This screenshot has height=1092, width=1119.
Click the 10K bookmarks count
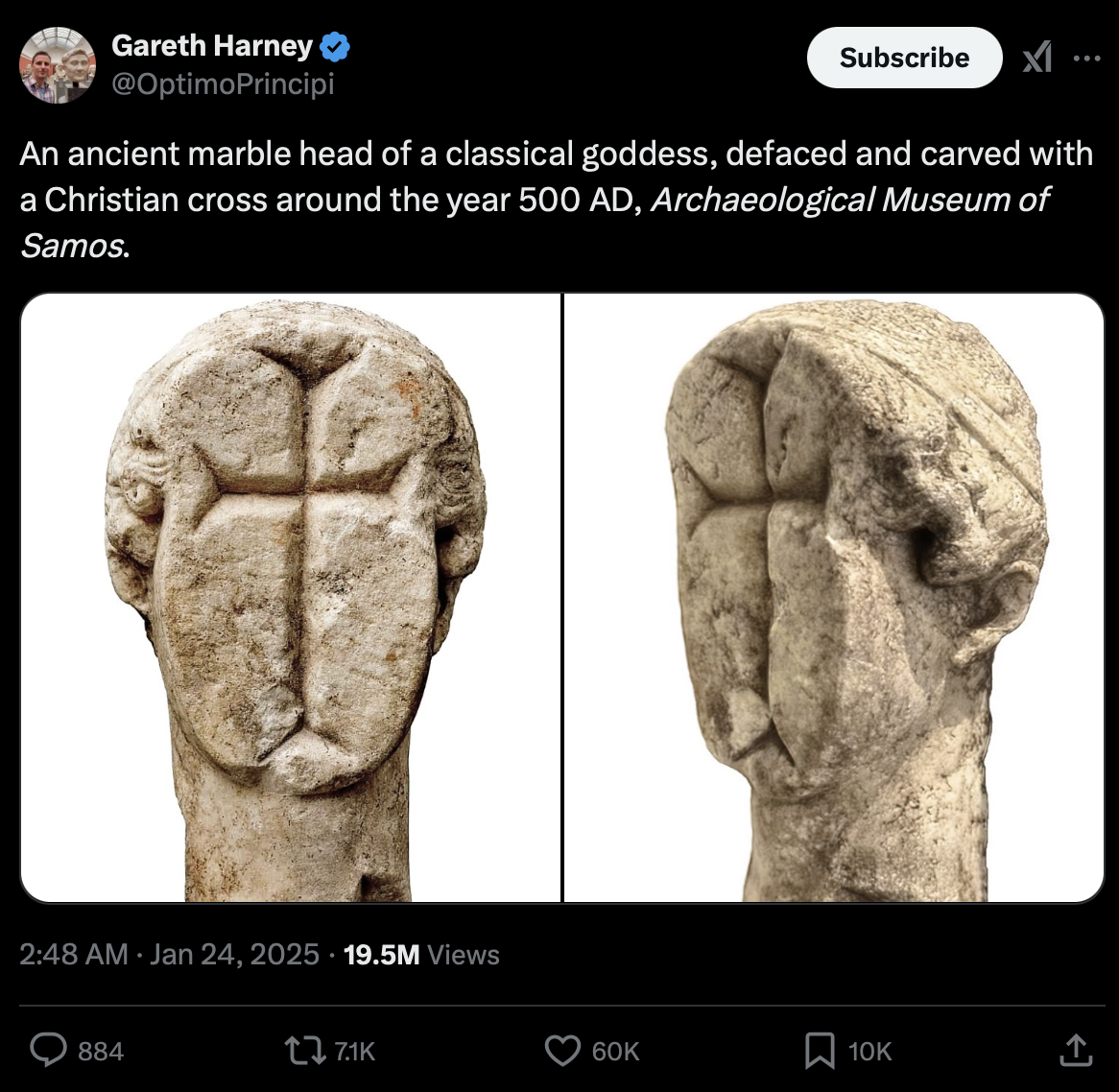(x=869, y=1052)
